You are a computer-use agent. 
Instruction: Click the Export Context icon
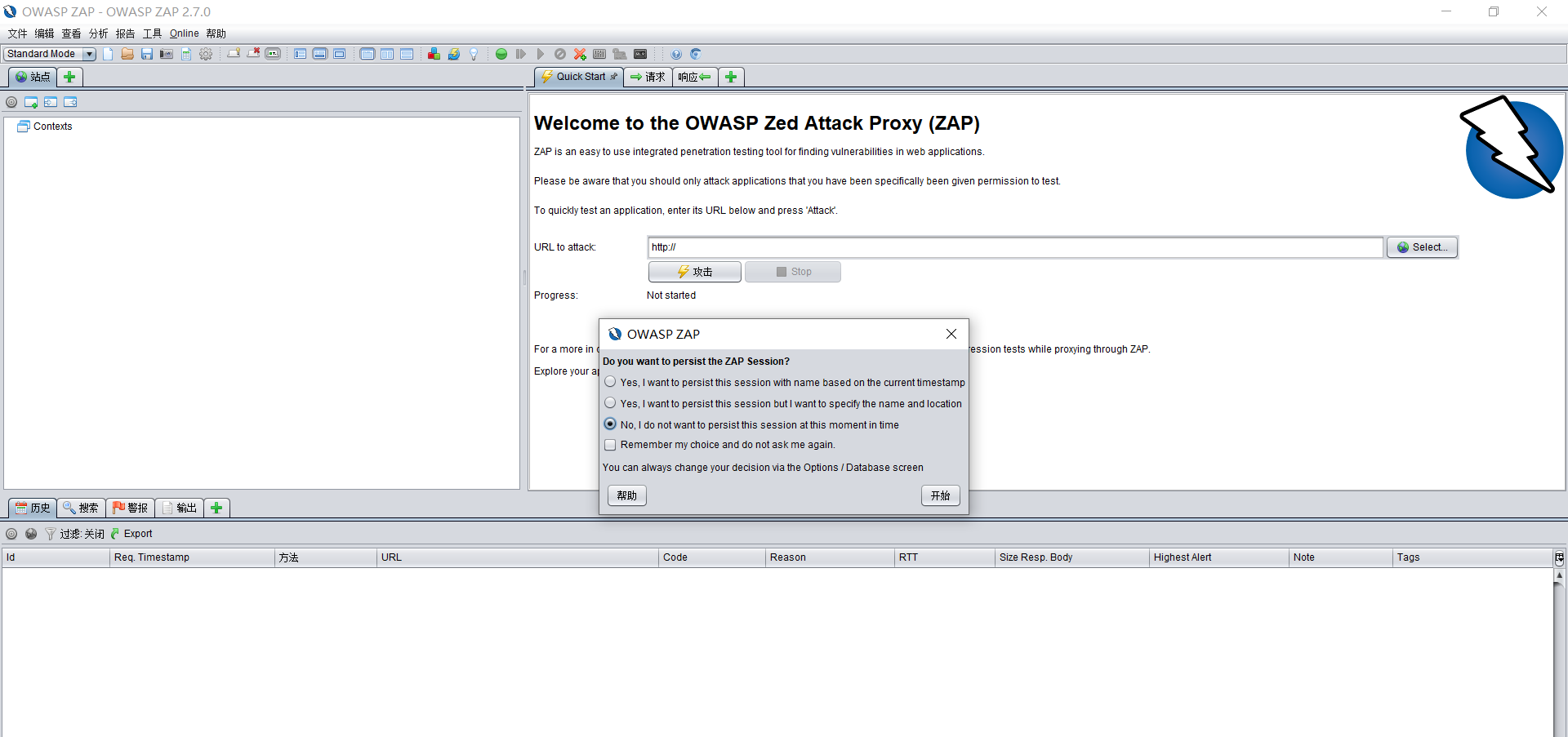[x=70, y=102]
